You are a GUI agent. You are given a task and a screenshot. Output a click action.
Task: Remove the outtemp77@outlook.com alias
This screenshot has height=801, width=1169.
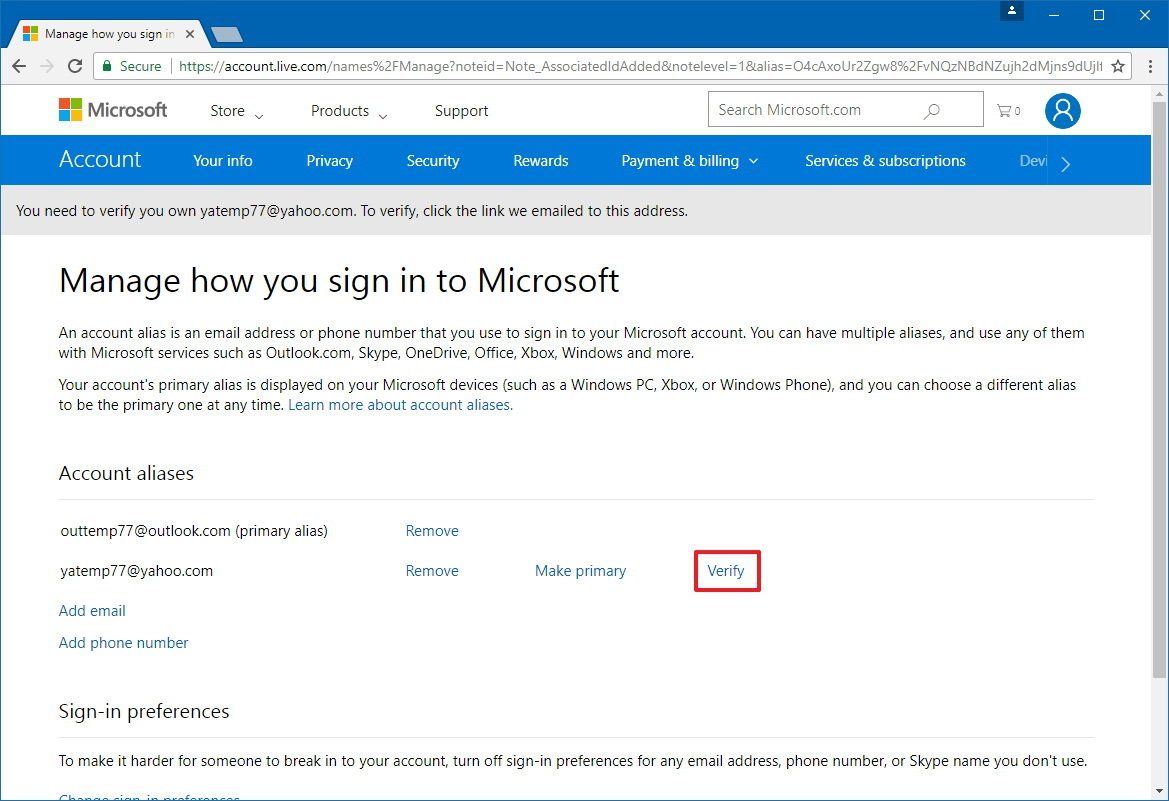pyautogui.click(x=432, y=531)
